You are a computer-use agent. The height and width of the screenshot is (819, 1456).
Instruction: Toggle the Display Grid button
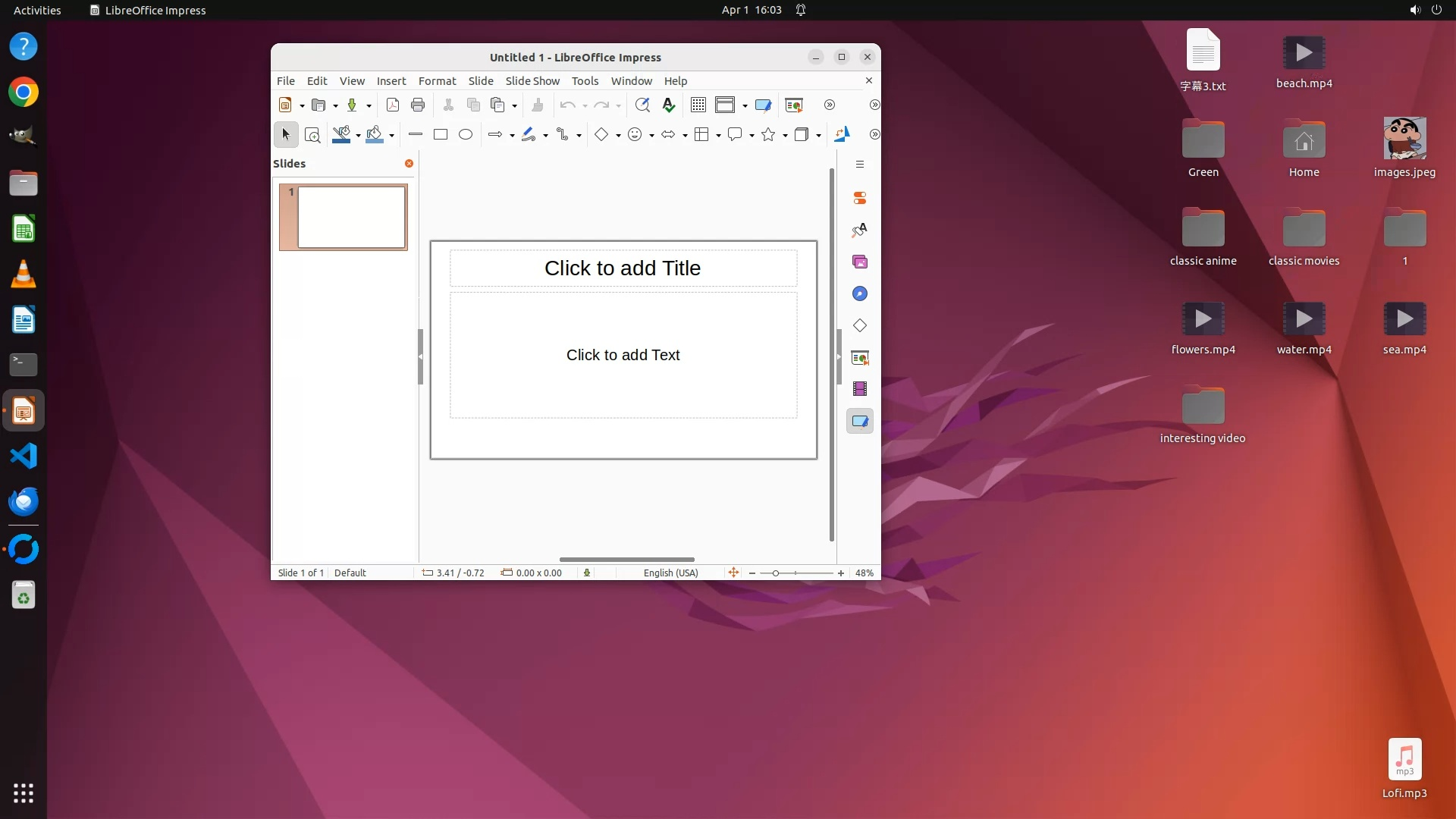pos(698,105)
